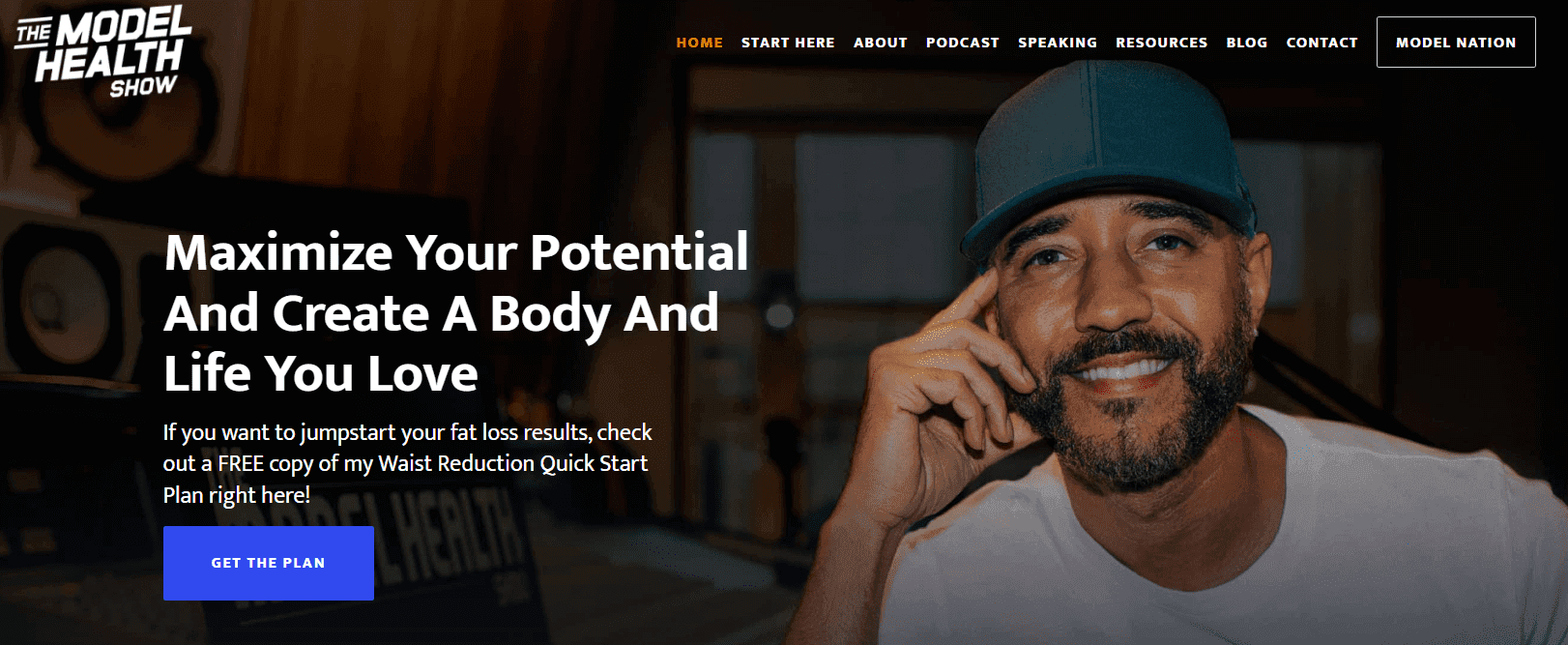Visit the Speaking page

click(1058, 43)
